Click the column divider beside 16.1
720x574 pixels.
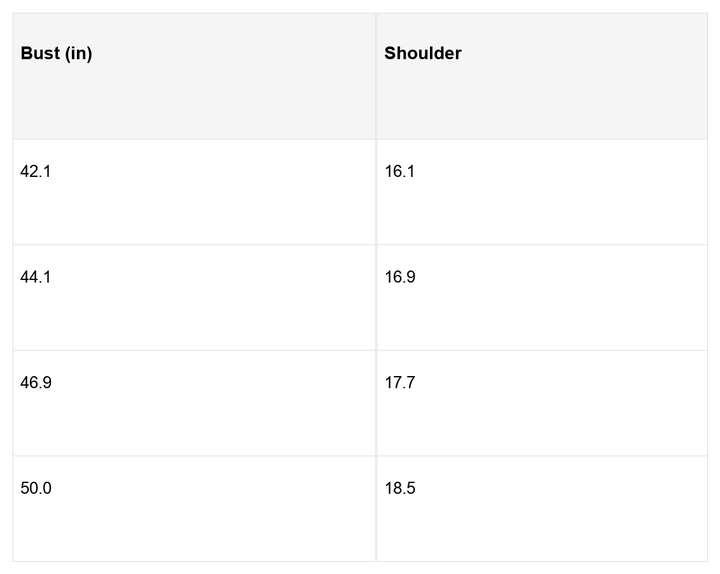[376, 192]
